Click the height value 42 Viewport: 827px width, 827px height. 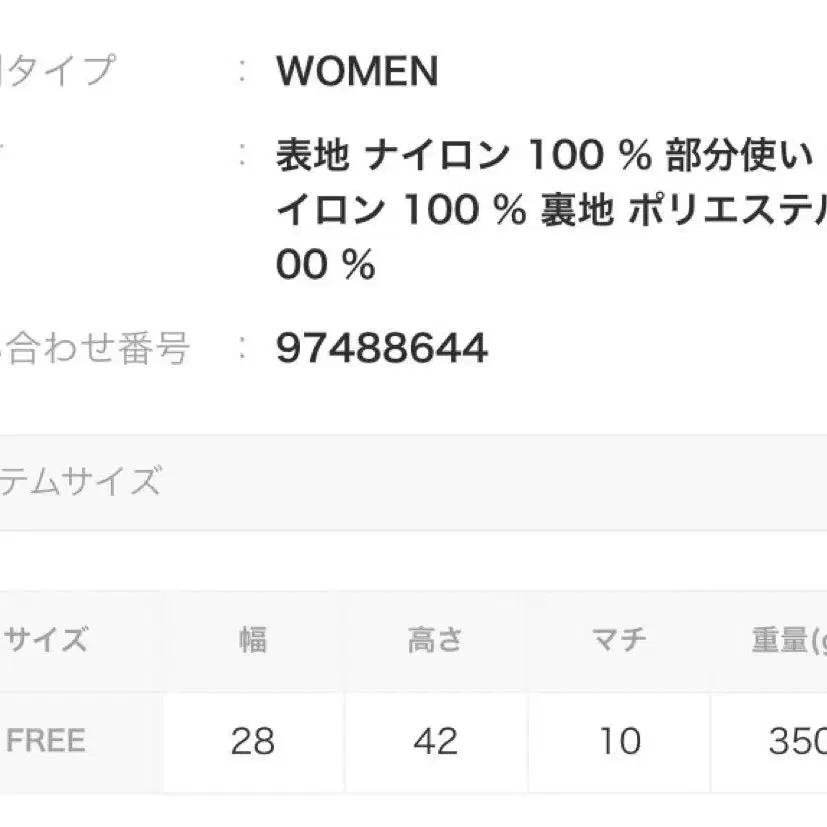[435, 741]
